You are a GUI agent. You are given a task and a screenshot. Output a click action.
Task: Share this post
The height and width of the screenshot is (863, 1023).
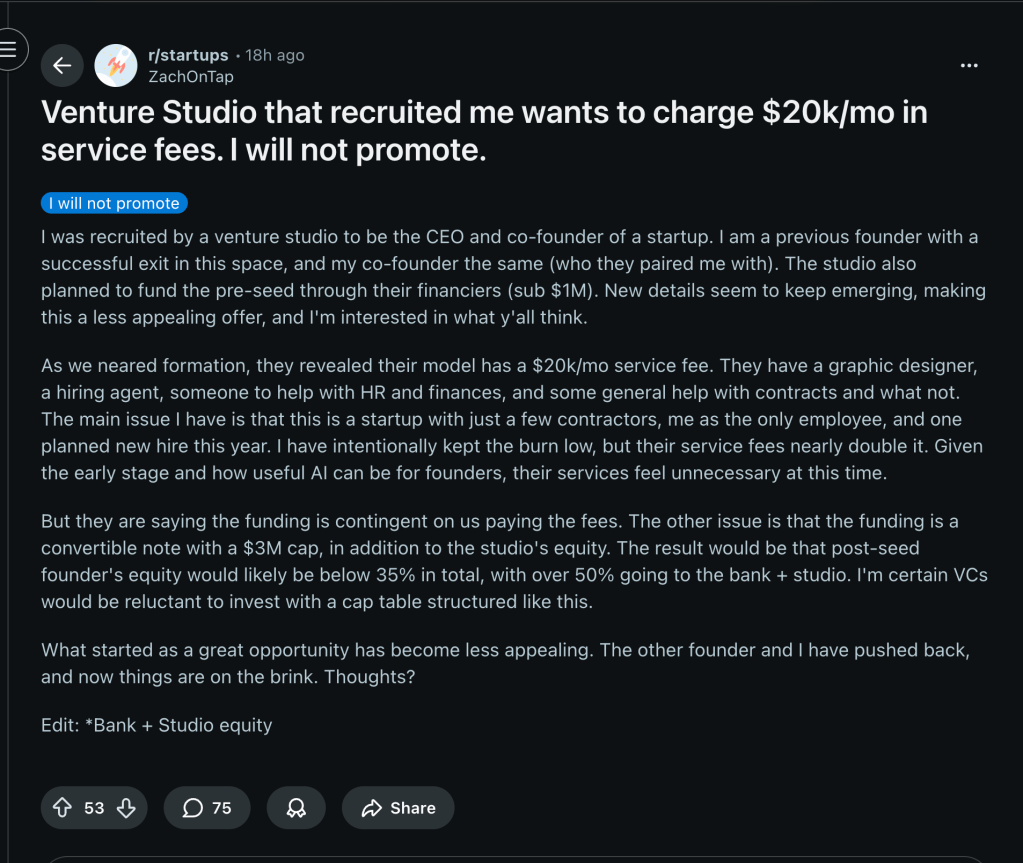pyautogui.click(x=398, y=808)
